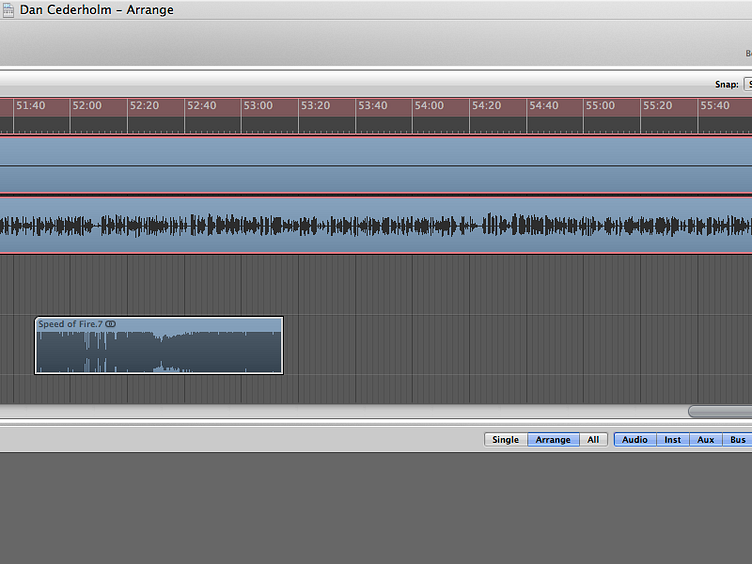Select the long waveform audio region
The height and width of the screenshot is (564, 752).
click(x=375, y=225)
